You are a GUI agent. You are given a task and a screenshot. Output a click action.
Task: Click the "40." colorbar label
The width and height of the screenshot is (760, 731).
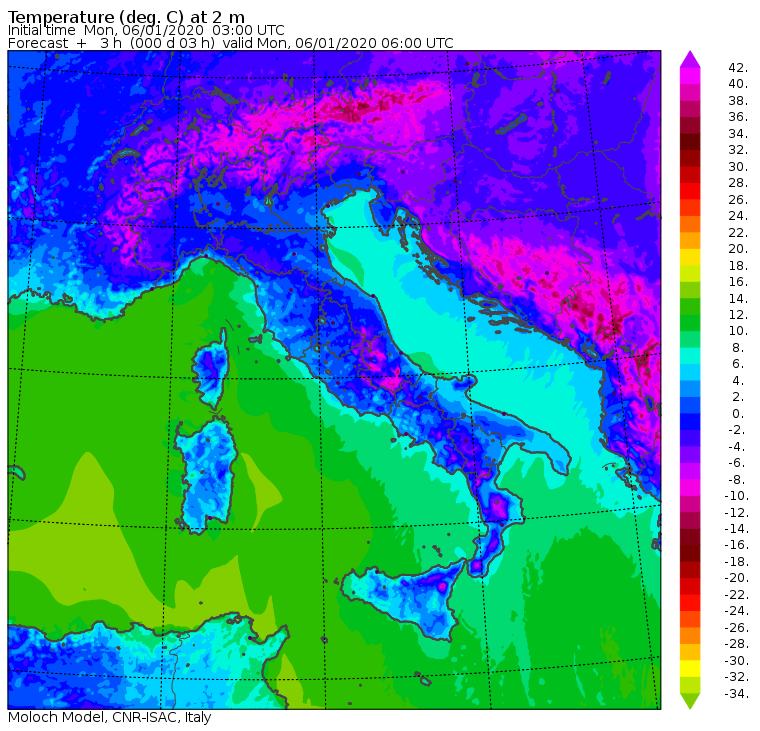point(738,84)
